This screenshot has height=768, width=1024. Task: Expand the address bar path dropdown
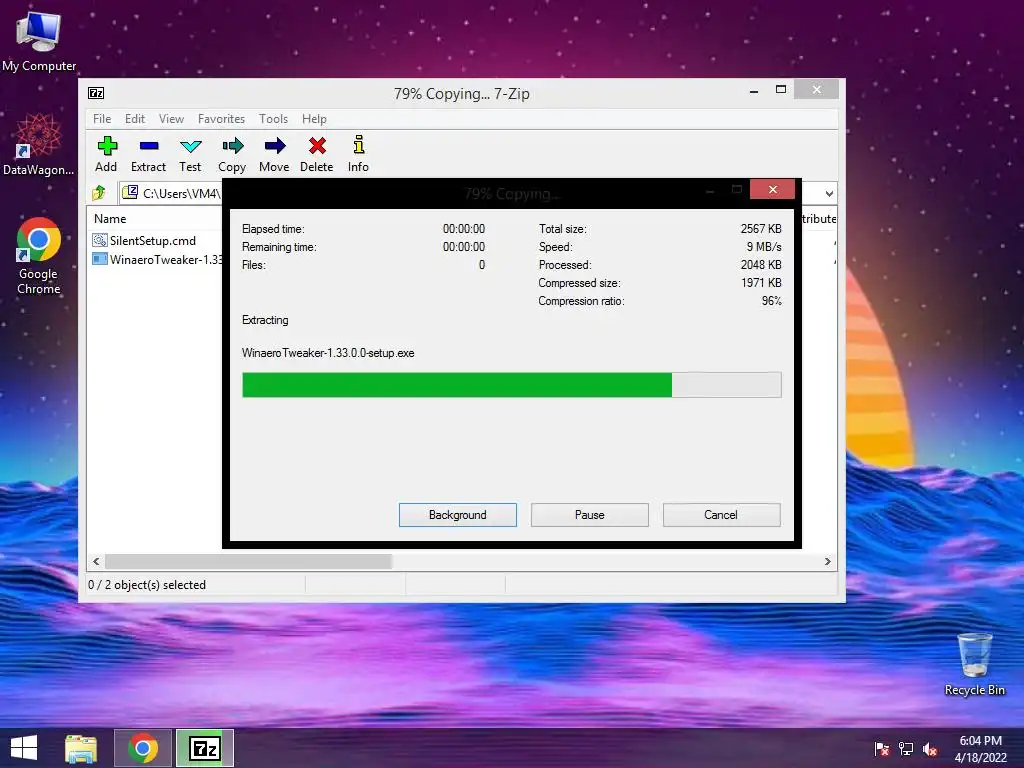point(829,193)
